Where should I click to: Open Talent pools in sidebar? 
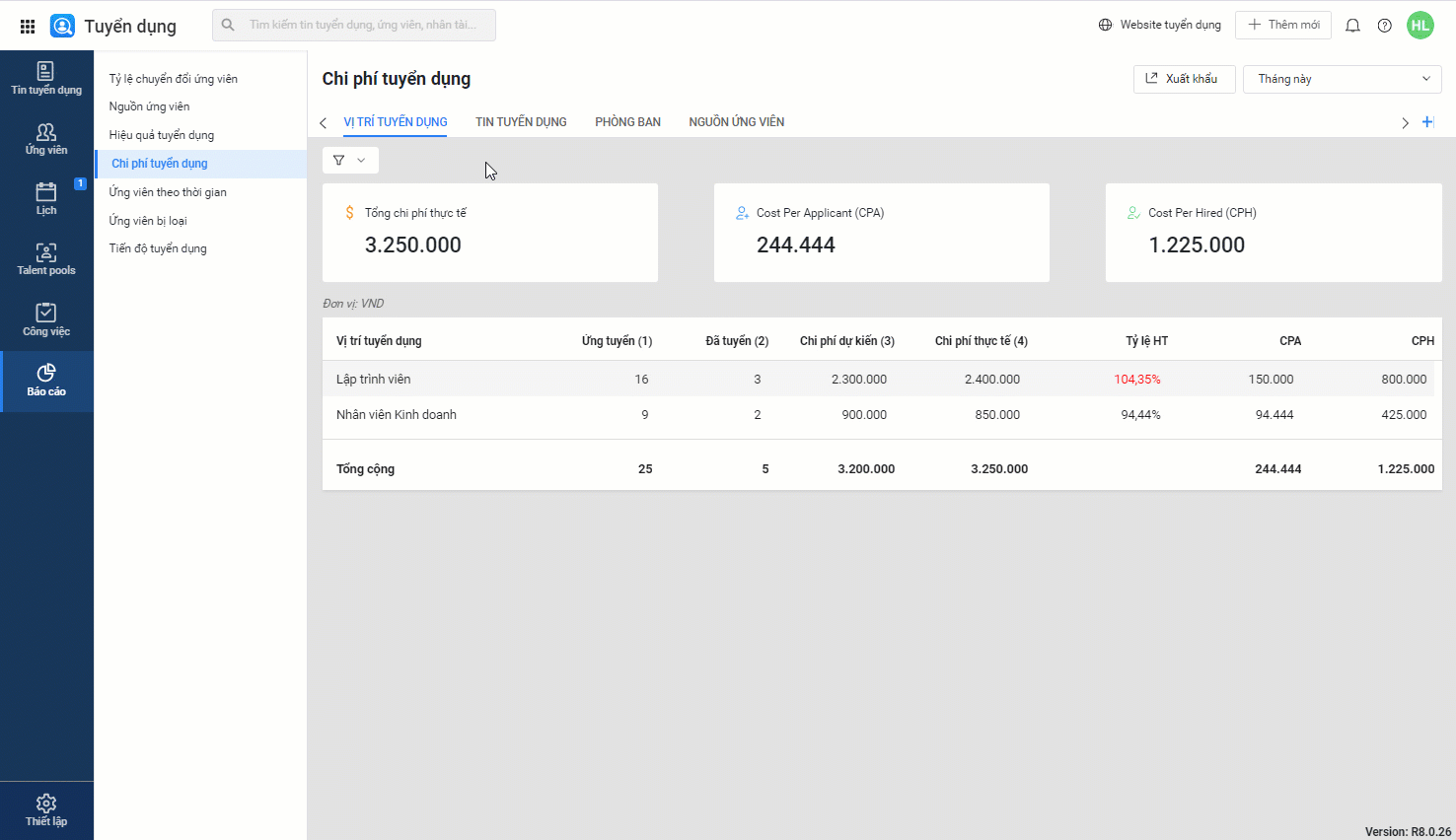(46, 259)
